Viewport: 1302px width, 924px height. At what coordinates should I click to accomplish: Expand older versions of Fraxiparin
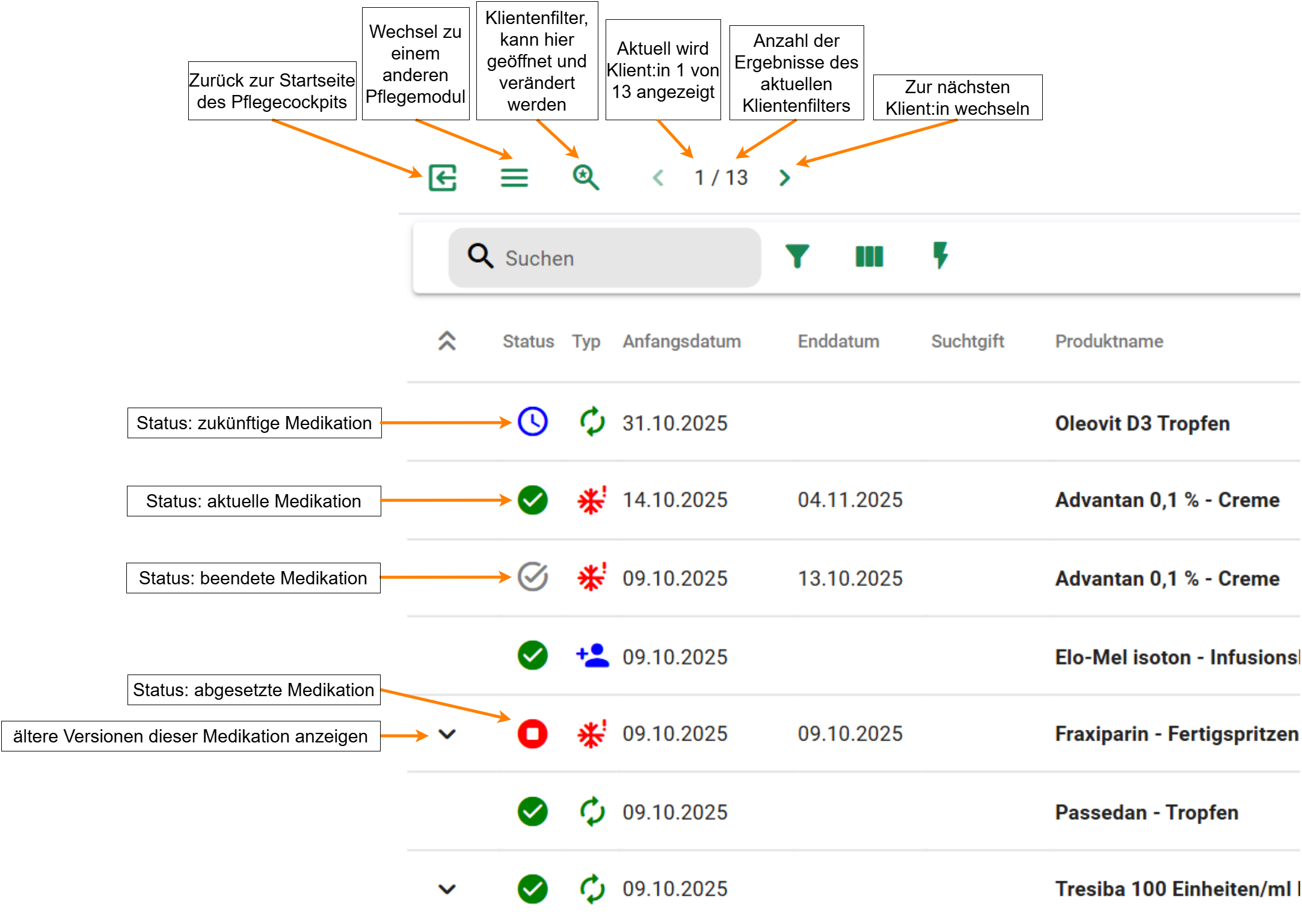click(x=447, y=734)
